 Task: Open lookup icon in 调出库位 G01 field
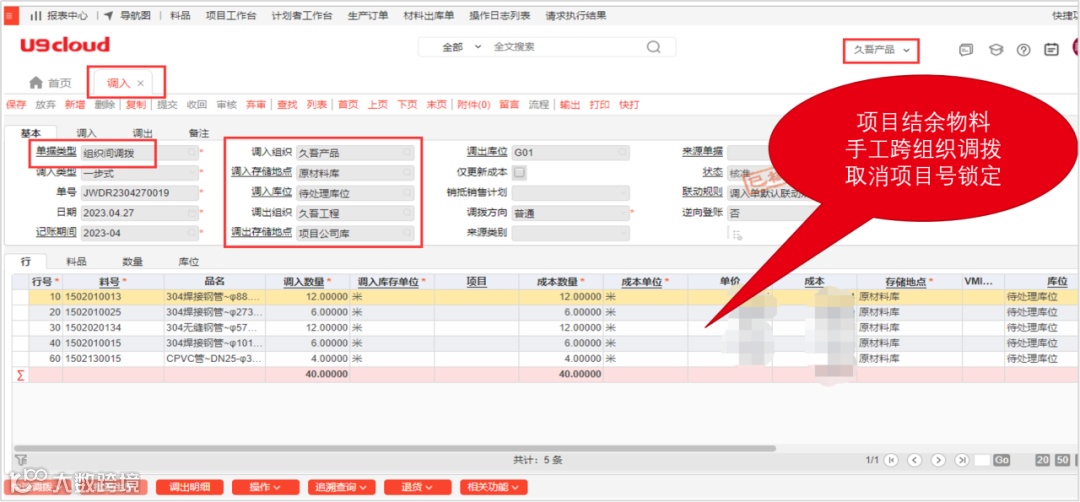pyautogui.click(x=623, y=153)
